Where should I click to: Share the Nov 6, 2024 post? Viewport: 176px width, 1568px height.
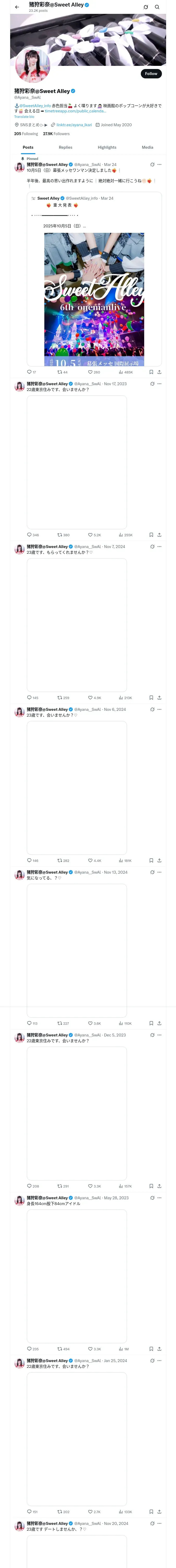tap(159, 861)
